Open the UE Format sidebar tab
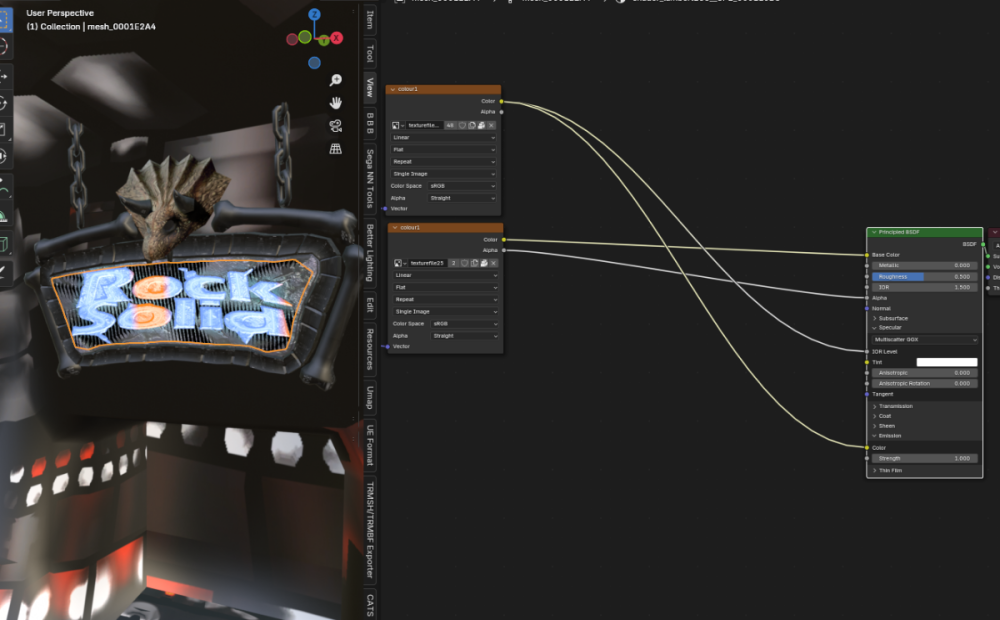This screenshot has height=620, width=1000. (369, 445)
